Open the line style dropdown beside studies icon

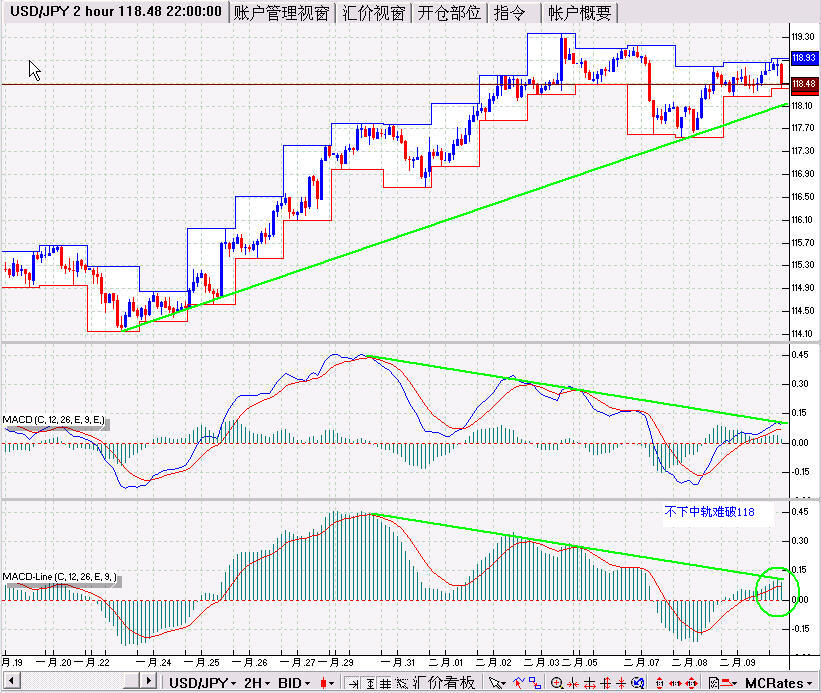(x=729, y=683)
